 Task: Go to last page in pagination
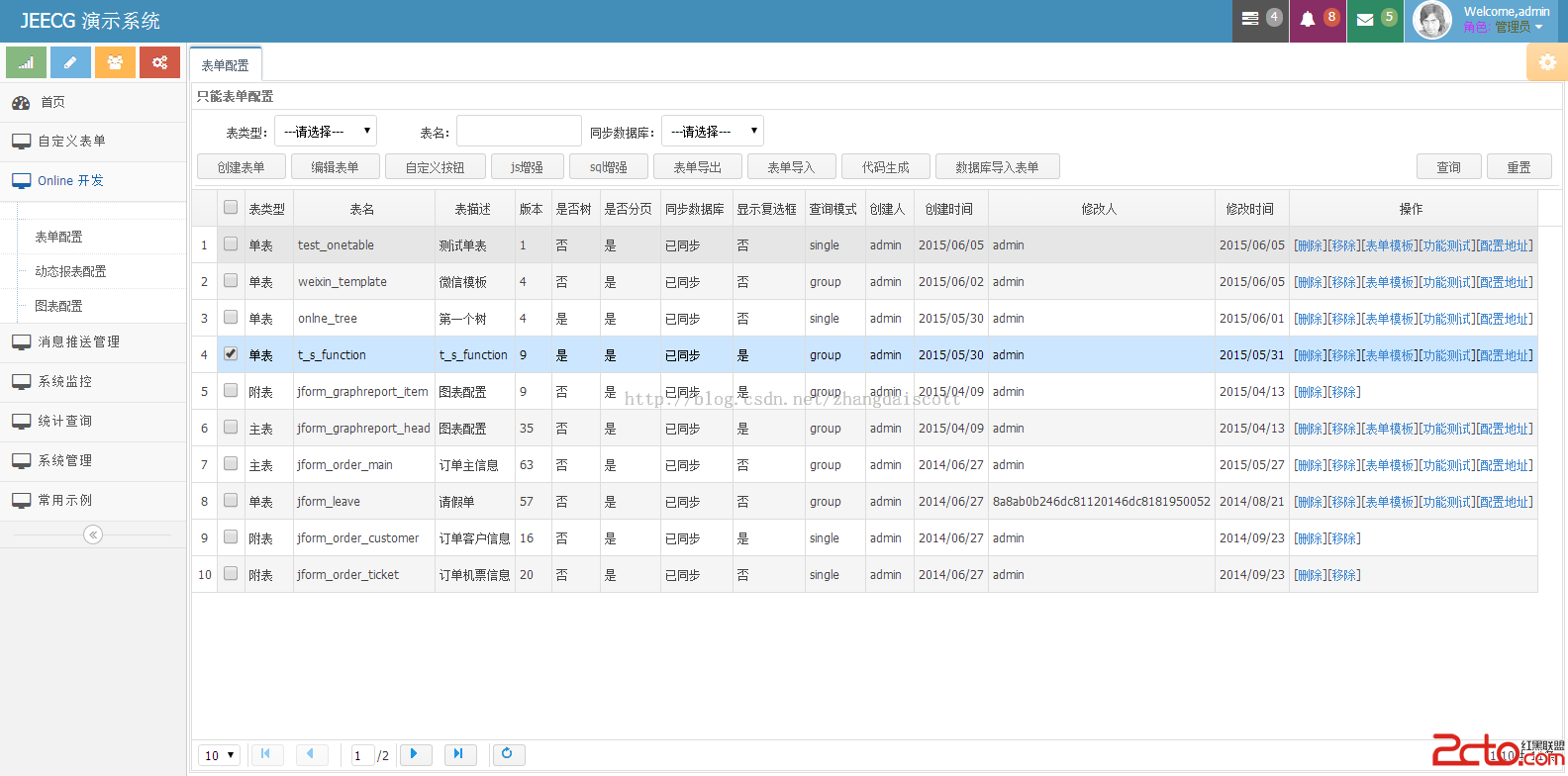tap(459, 754)
